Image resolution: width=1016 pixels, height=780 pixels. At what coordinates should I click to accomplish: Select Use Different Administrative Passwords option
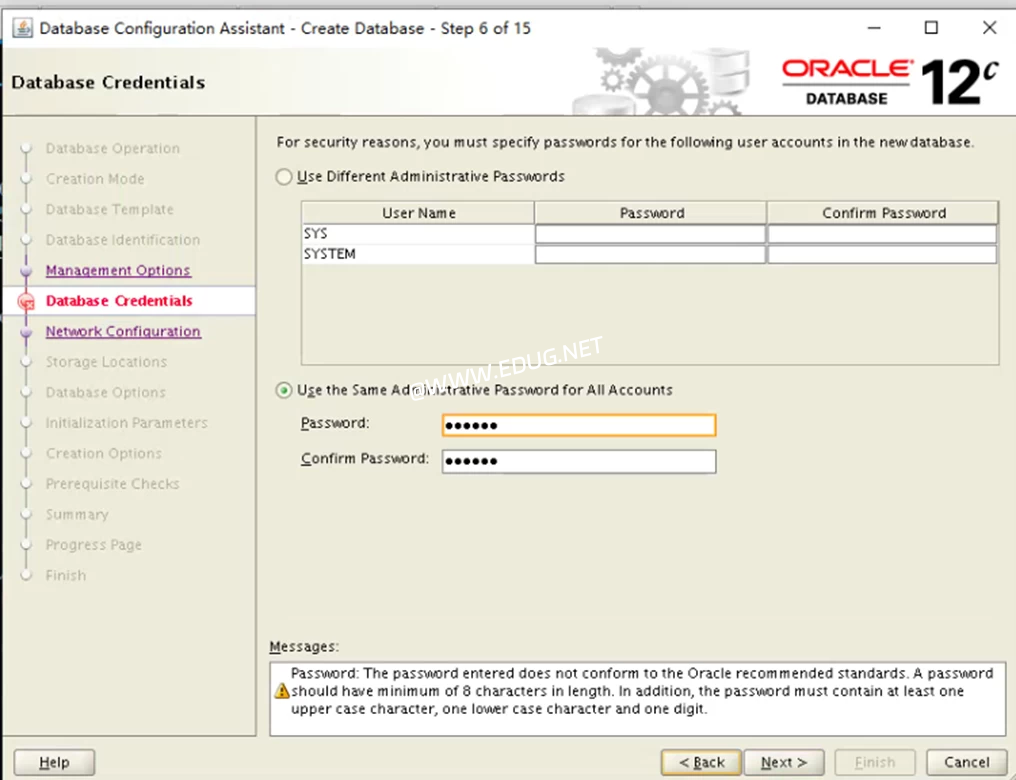[283, 176]
